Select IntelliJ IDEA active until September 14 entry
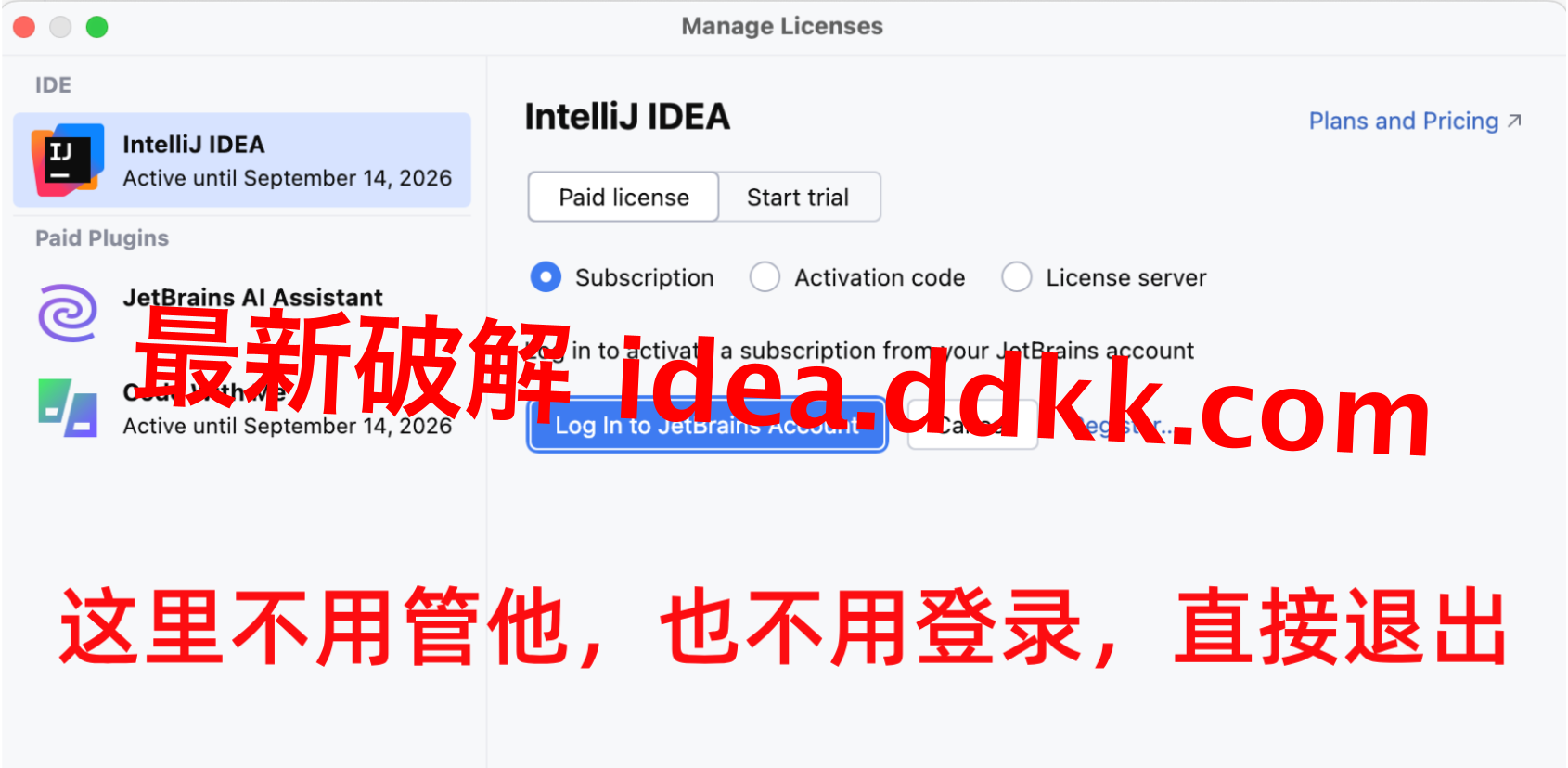The width and height of the screenshot is (1568, 768). point(242,160)
